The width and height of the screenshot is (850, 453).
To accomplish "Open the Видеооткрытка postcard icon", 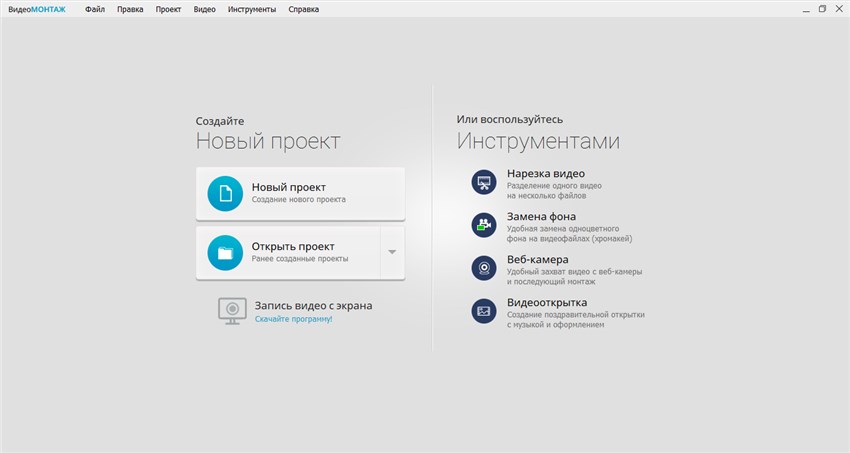I will (484, 310).
